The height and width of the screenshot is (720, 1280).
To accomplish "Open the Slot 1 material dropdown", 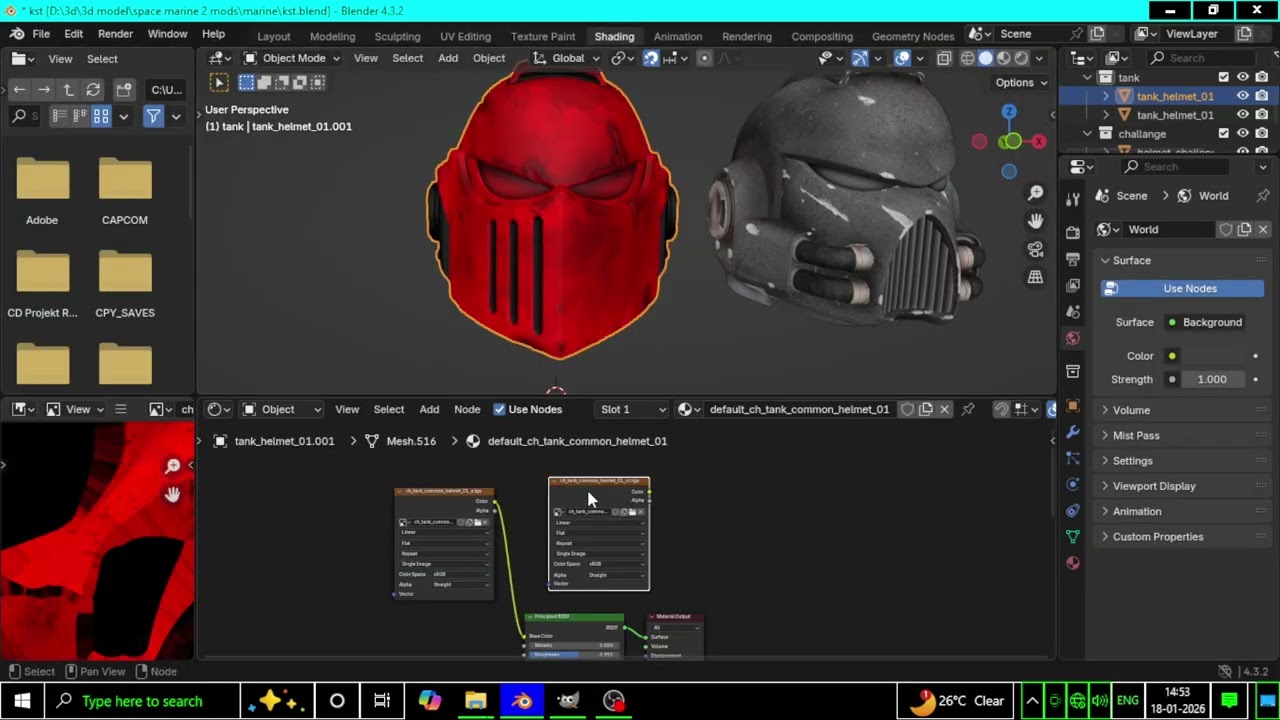I will pos(632,409).
